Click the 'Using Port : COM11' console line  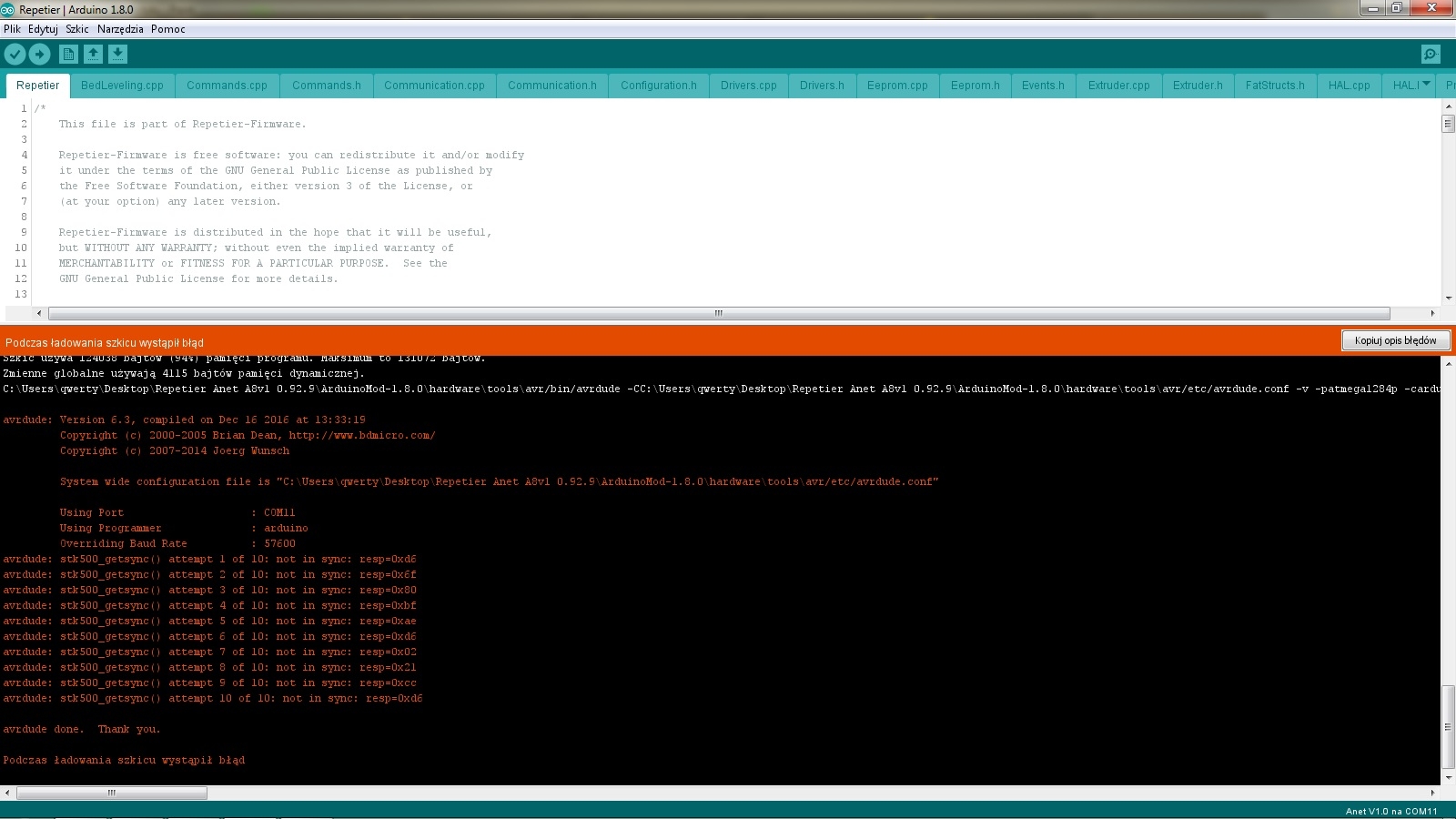[177, 512]
